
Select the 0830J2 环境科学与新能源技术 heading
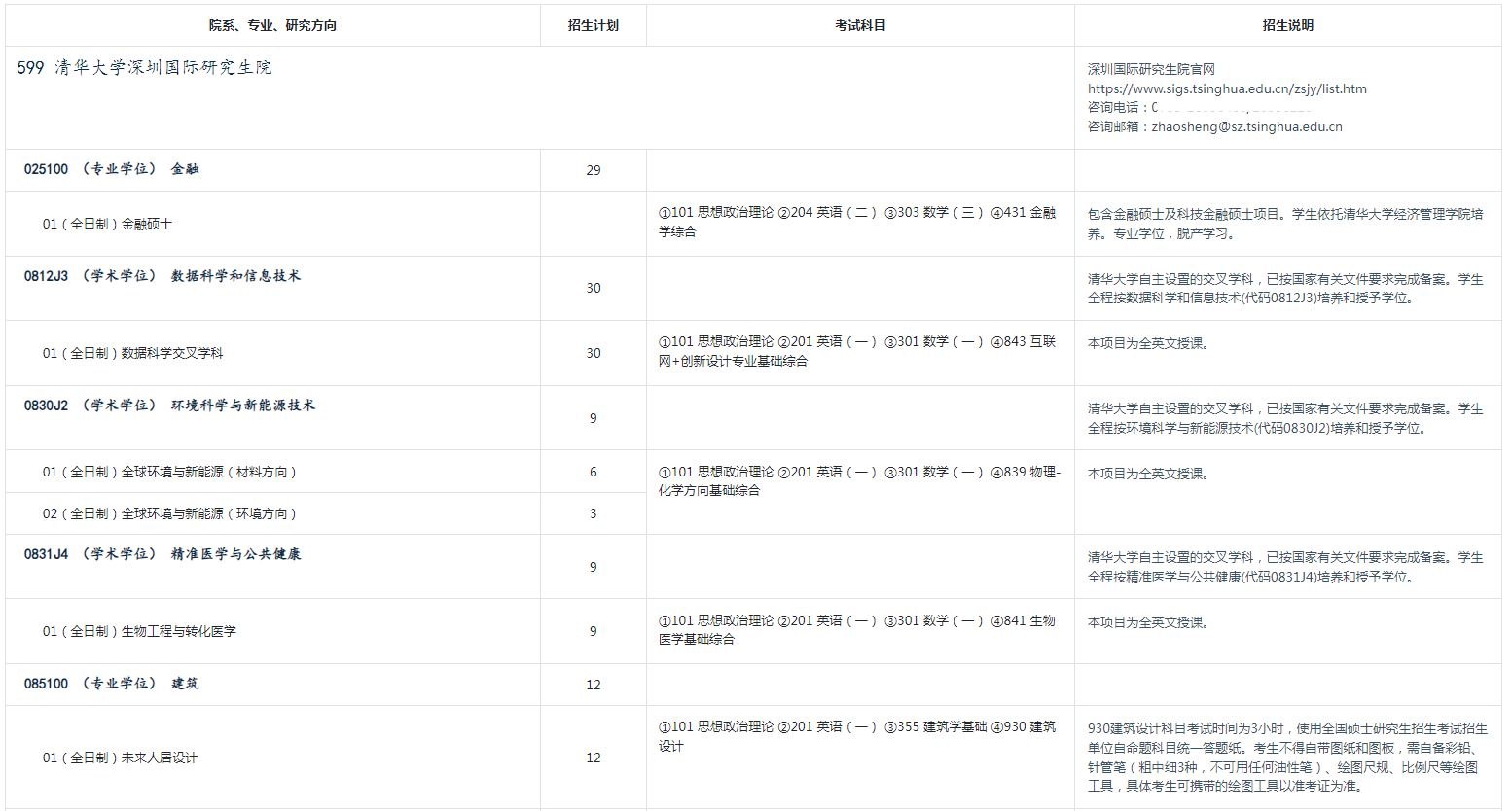169,405
